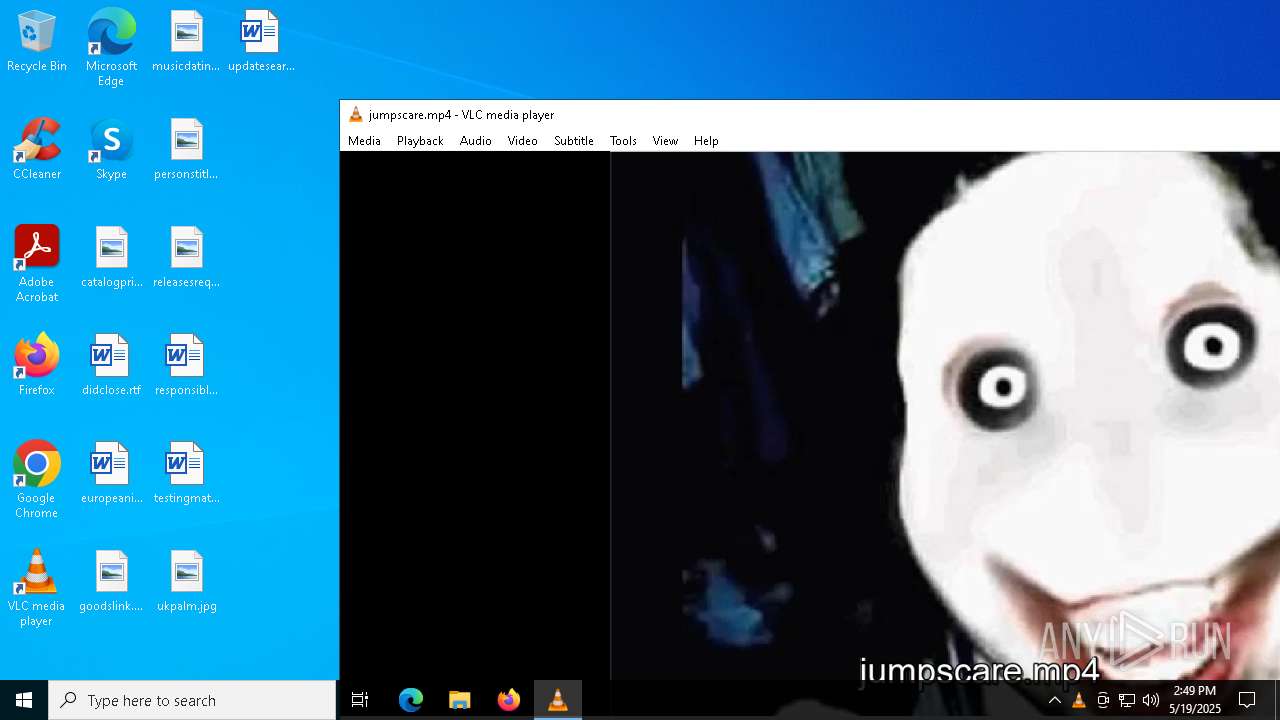This screenshot has width=1280, height=720.
Task: Click the VLC video playback area
Action: tap(810, 415)
